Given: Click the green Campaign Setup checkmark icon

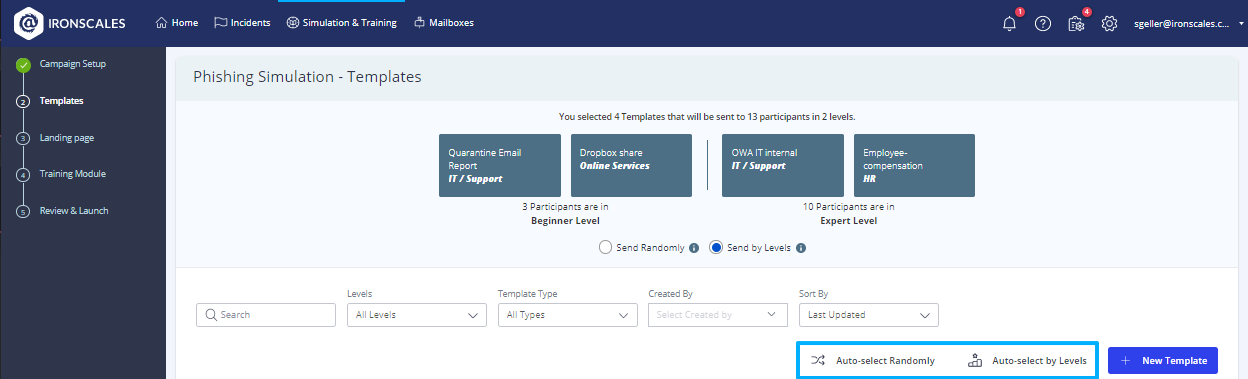Looking at the screenshot, I should coord(23,65).
